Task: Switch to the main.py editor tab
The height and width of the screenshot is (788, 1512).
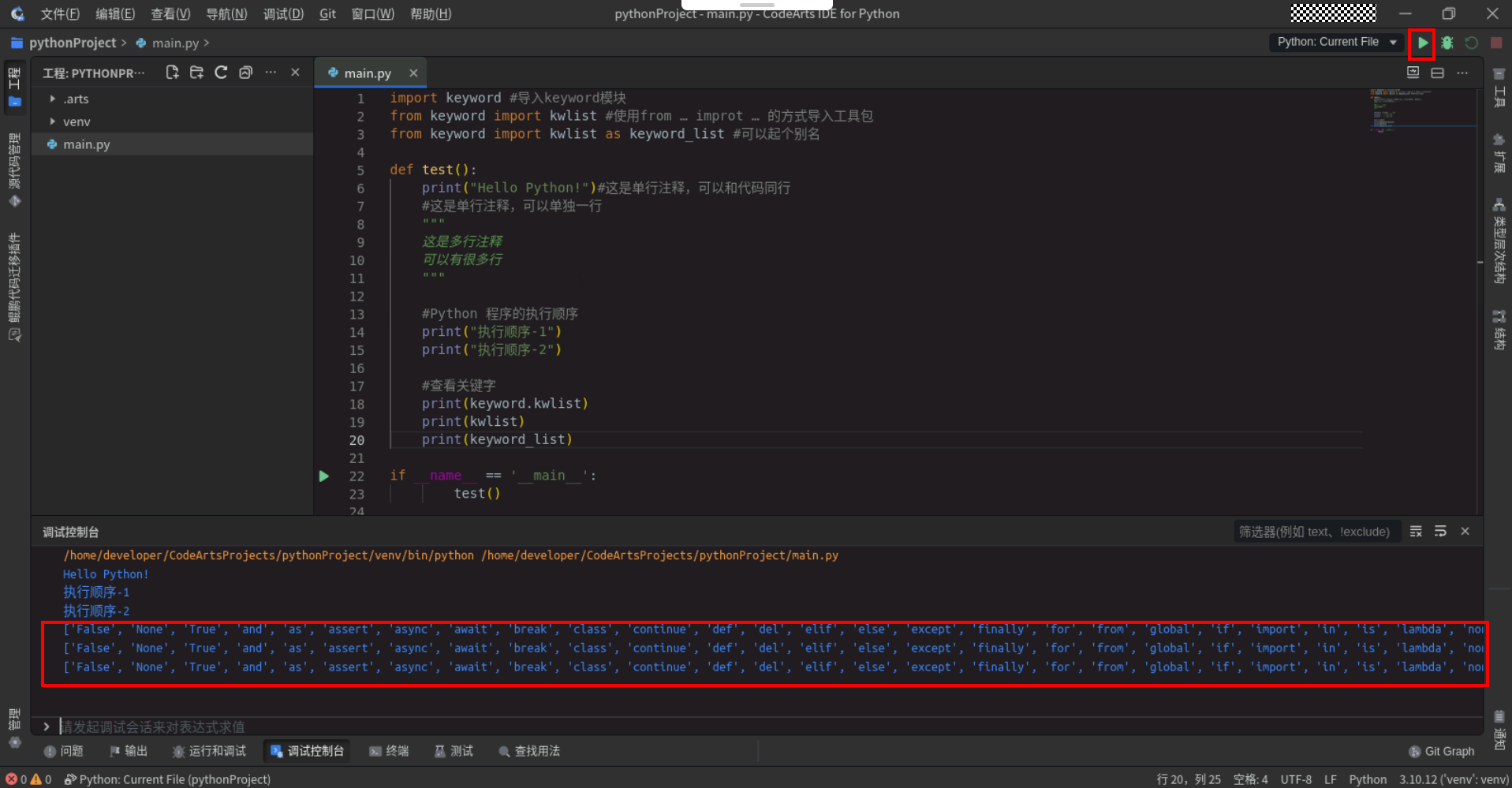Action: (368, 73)
